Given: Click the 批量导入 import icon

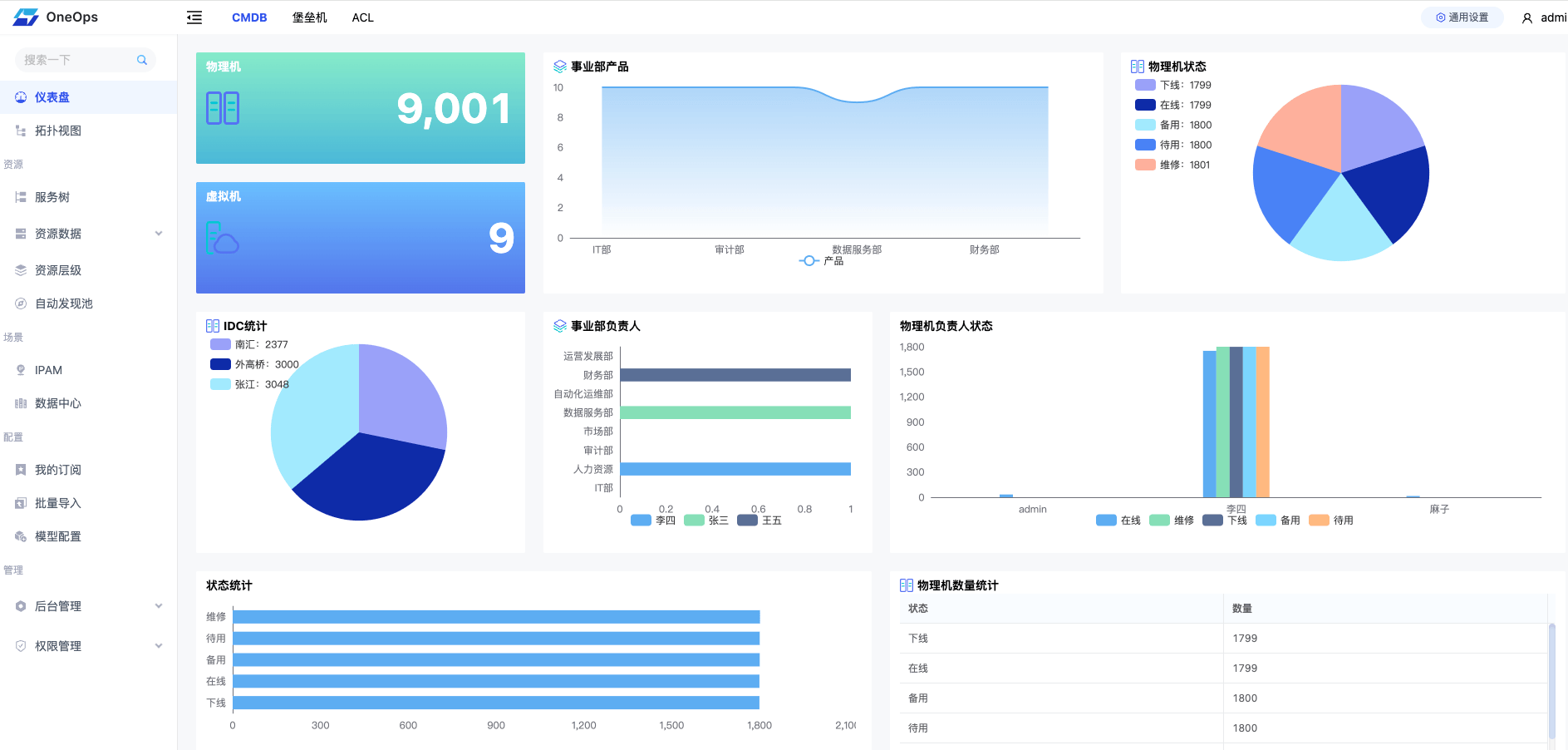Looking at the screenshot, I should [21, 503].
